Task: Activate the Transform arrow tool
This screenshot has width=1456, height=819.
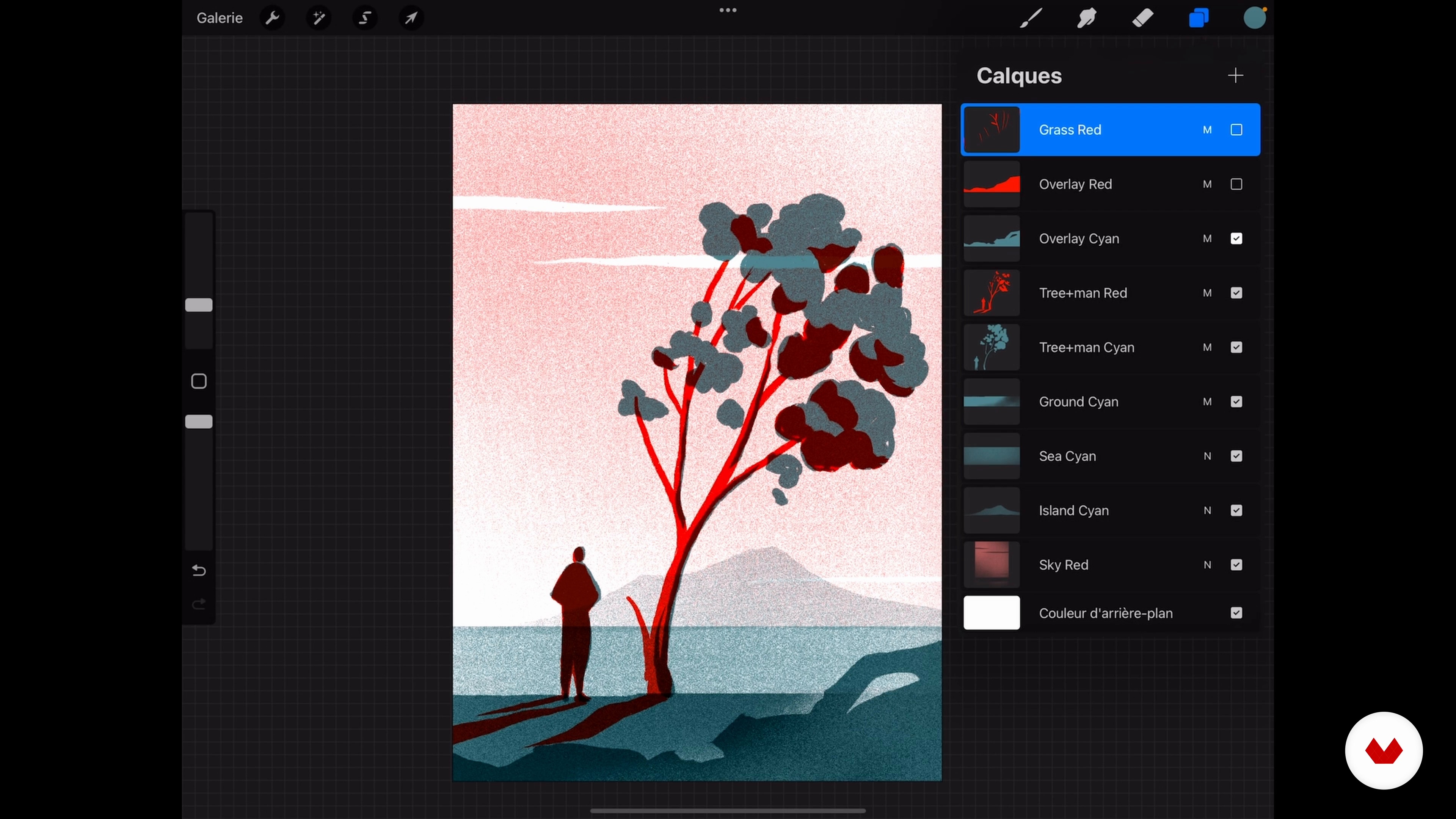Action: (411, 18)
